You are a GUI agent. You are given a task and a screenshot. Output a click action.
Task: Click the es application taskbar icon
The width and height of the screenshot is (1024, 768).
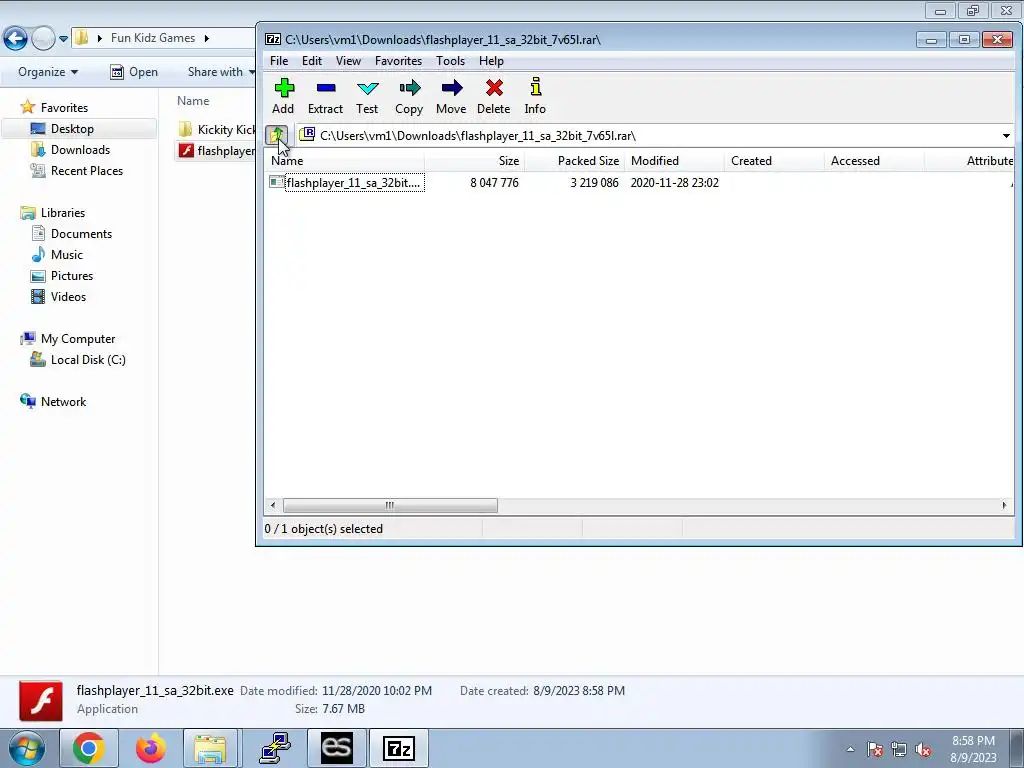point(336,748)
